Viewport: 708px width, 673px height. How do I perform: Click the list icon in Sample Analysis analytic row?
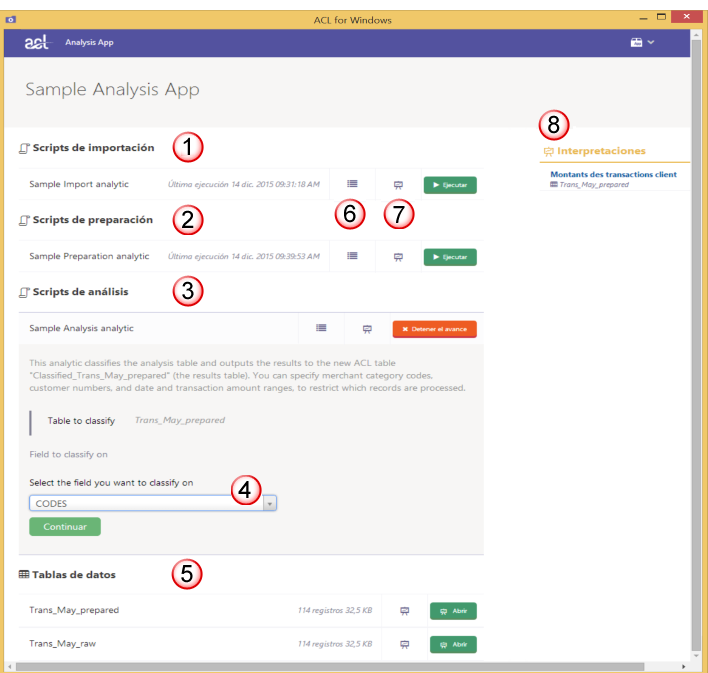321,328
